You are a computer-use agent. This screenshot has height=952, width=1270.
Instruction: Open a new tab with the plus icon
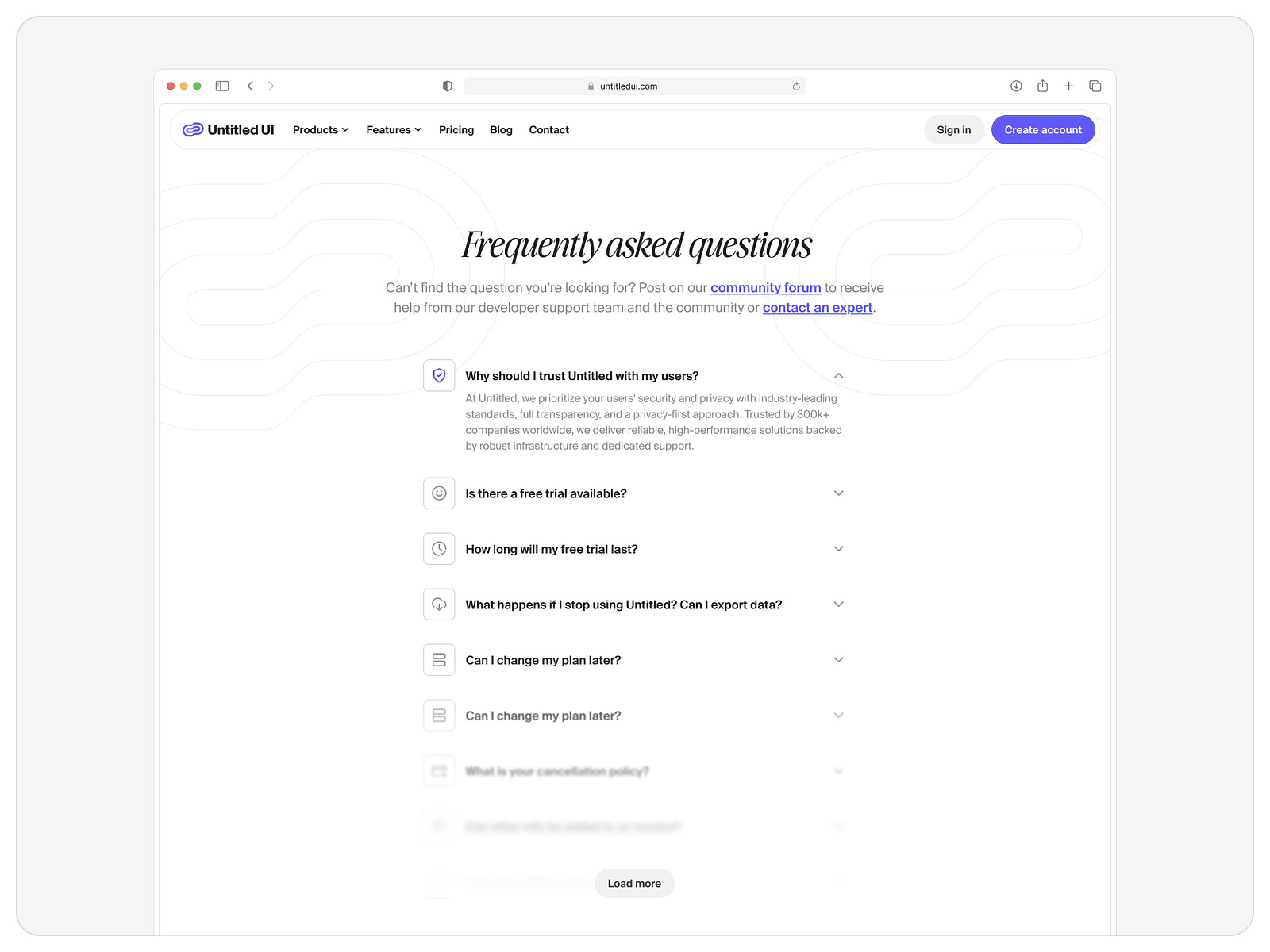(x=1068, y=86)
